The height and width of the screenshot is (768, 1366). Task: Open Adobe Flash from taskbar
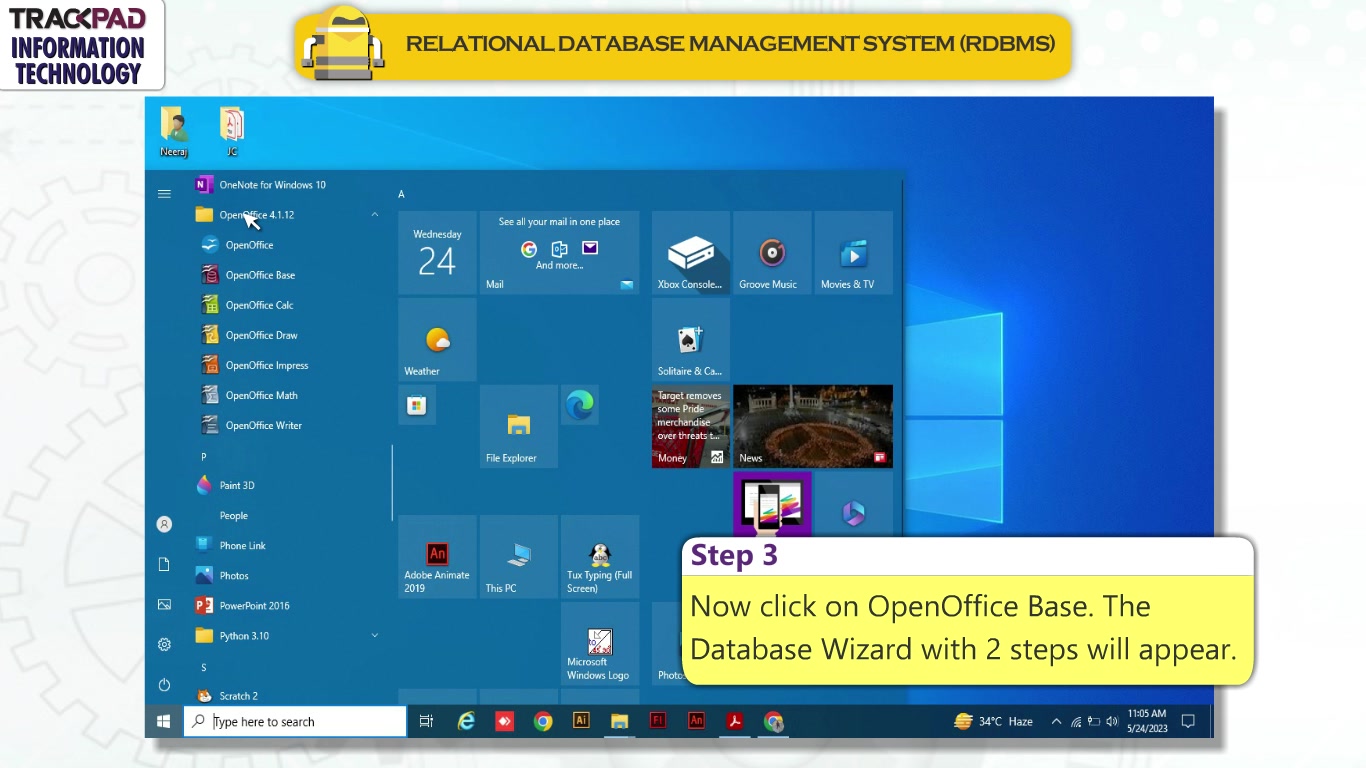click(658, 721)
